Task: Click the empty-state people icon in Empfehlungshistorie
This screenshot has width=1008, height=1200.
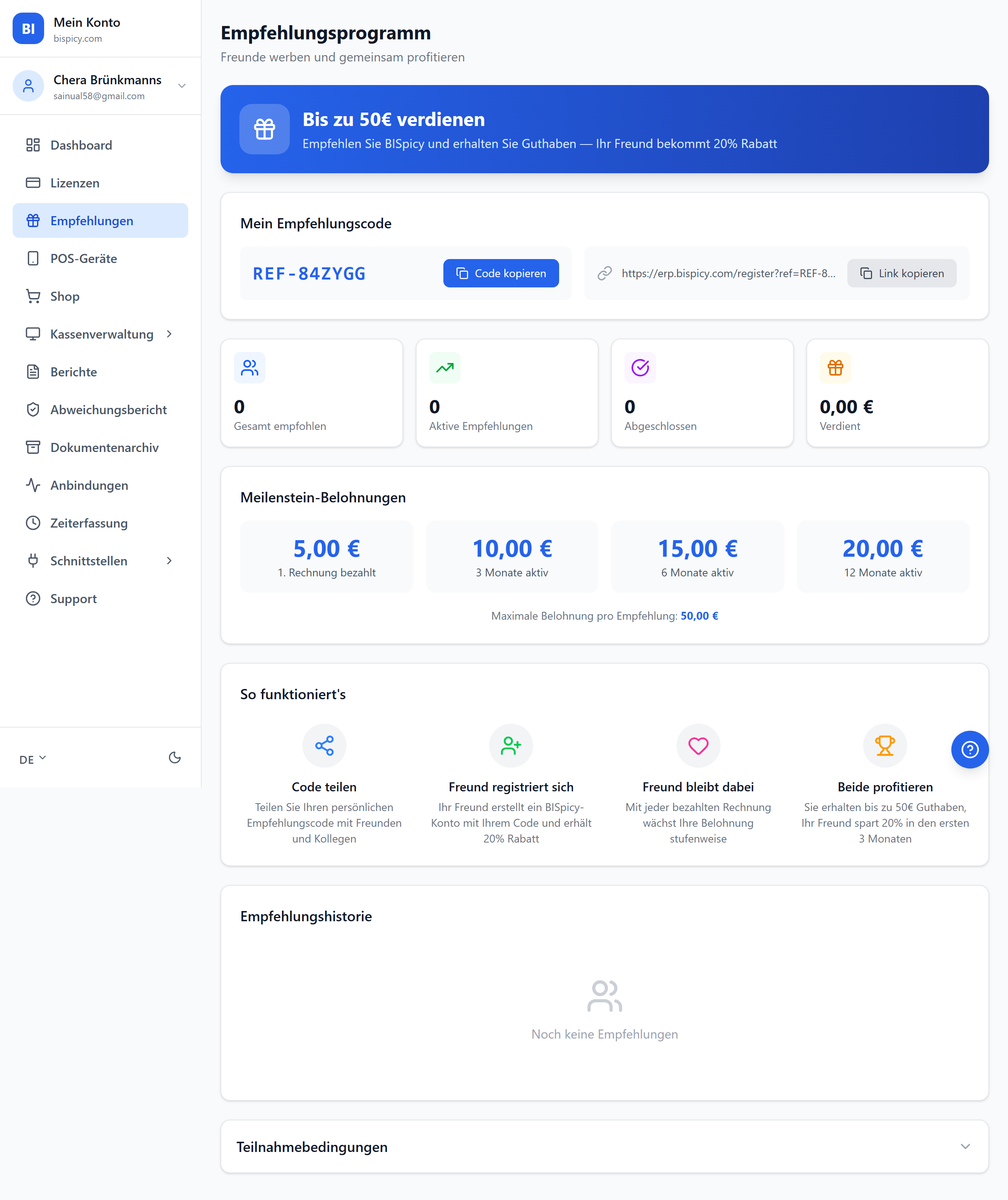Action: pos(604,996)
